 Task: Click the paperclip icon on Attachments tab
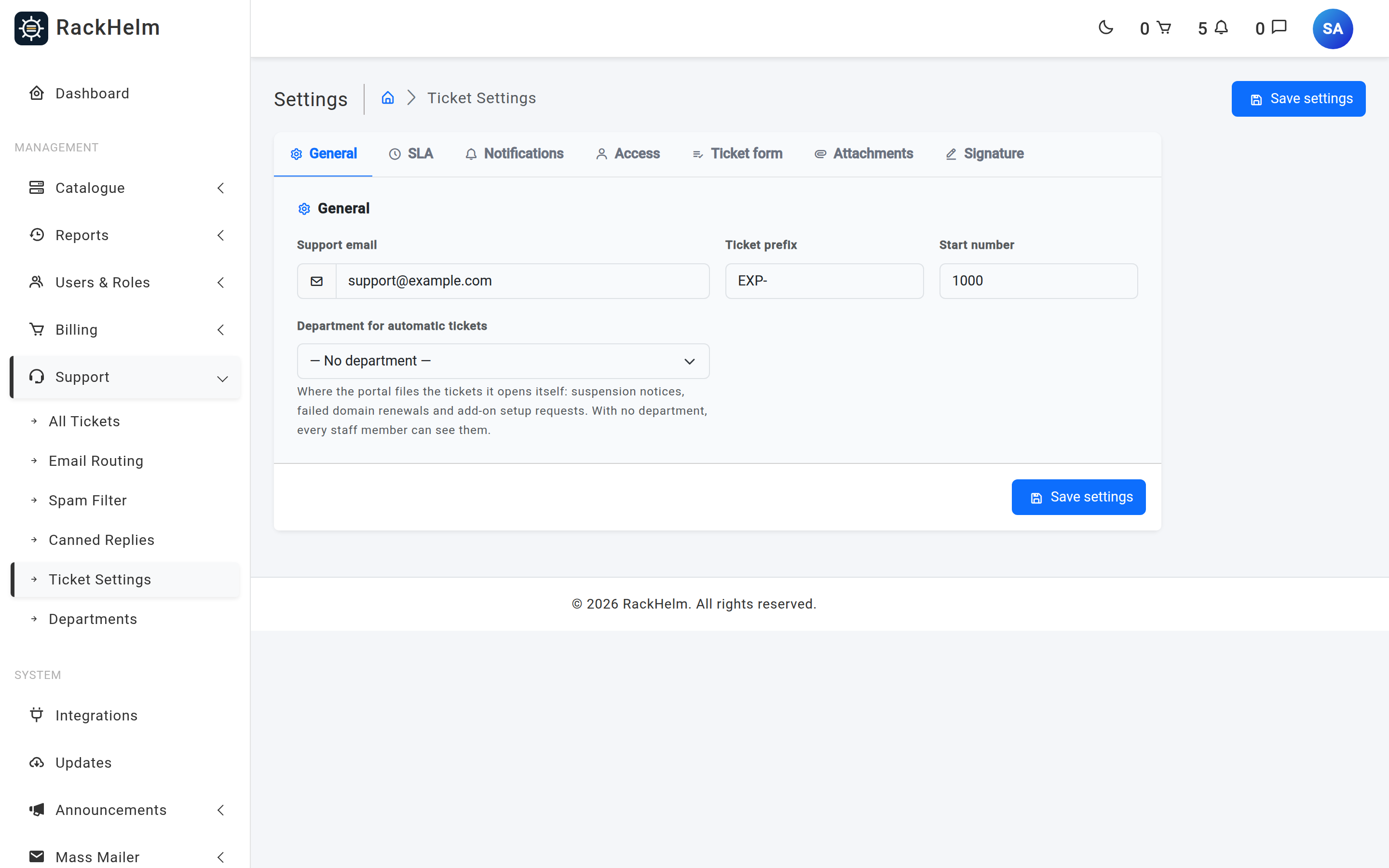821,154
